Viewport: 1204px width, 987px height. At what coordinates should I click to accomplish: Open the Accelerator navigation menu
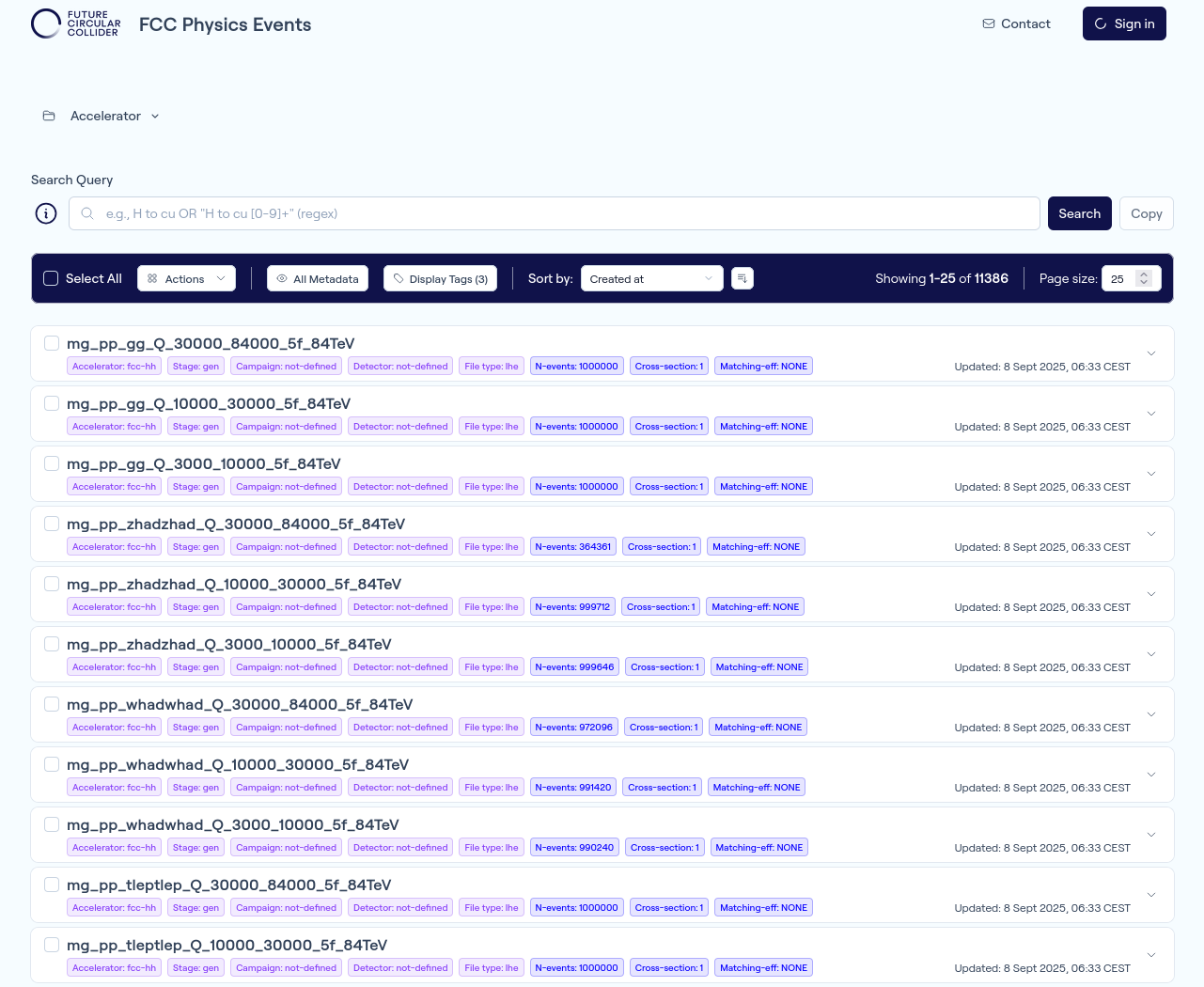tap(115, 116)
